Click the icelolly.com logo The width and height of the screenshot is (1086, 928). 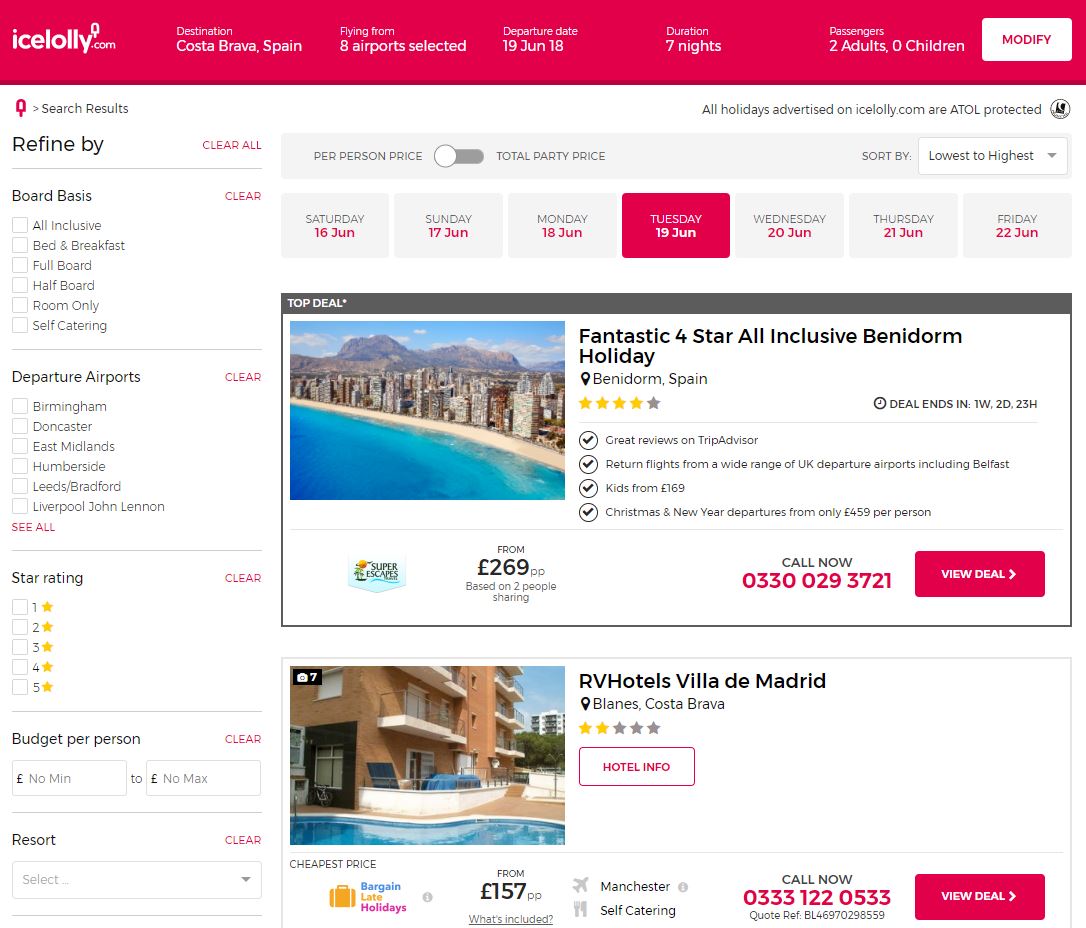click(x=64, y=39)
